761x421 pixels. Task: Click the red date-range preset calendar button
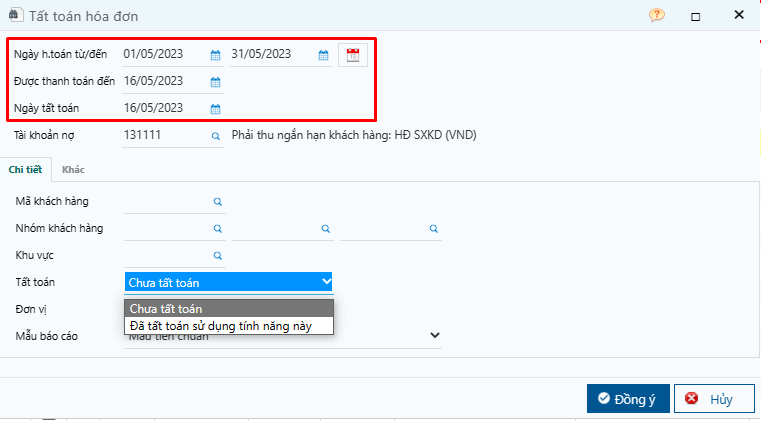pyautogui.click(x=353, y=55)
